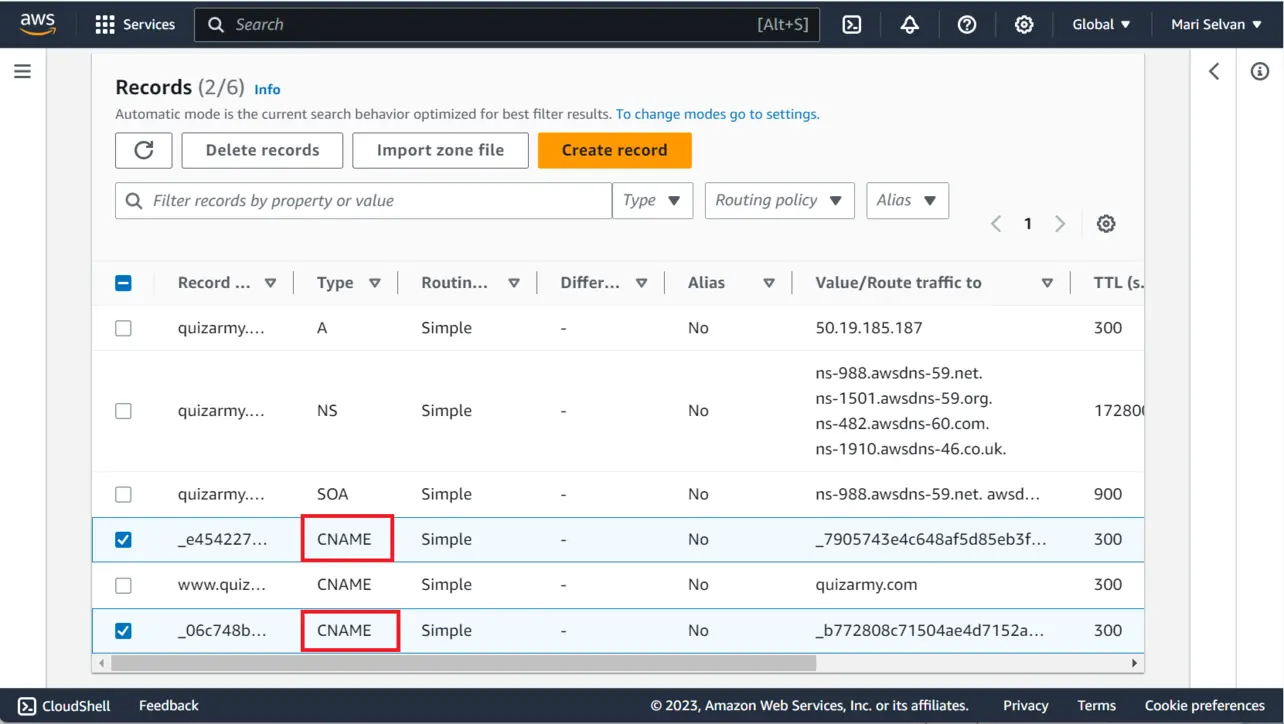This screenshot has height=724, width=1284.
Task: Open the info panel icon
Action: point(1260,71)
